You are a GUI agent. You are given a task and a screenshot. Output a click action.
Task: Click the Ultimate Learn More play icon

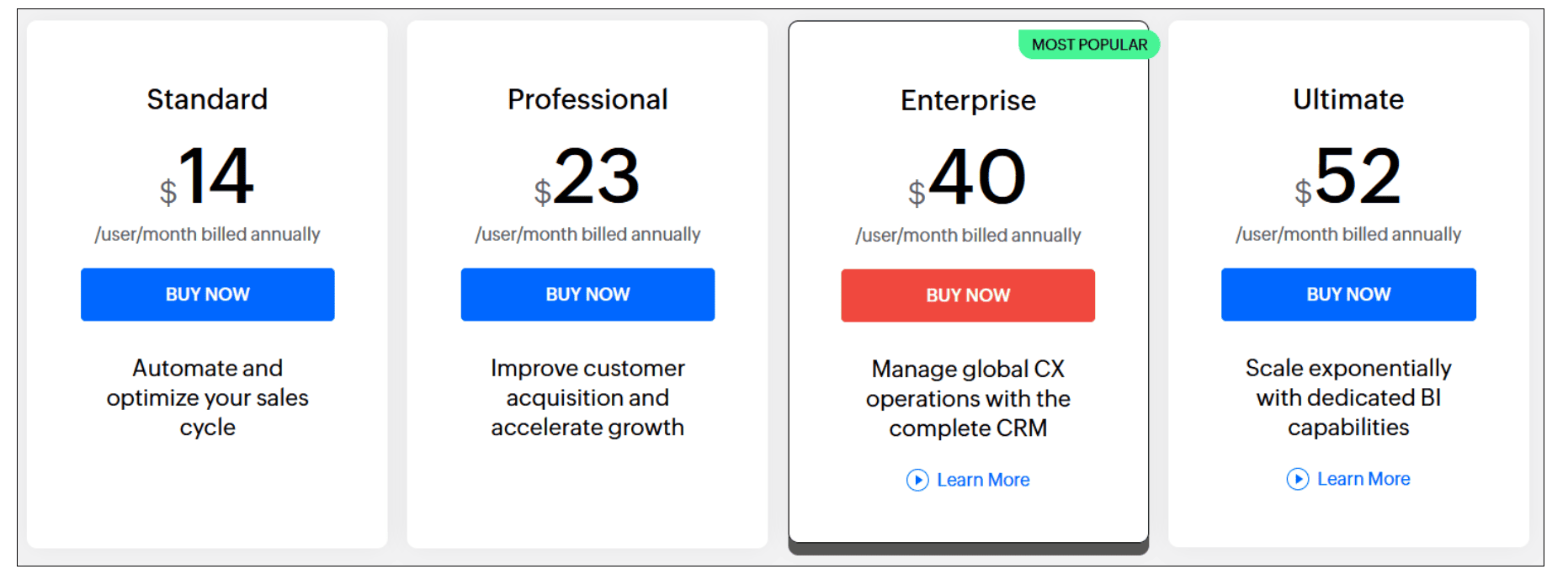[x=1298, y=479]
